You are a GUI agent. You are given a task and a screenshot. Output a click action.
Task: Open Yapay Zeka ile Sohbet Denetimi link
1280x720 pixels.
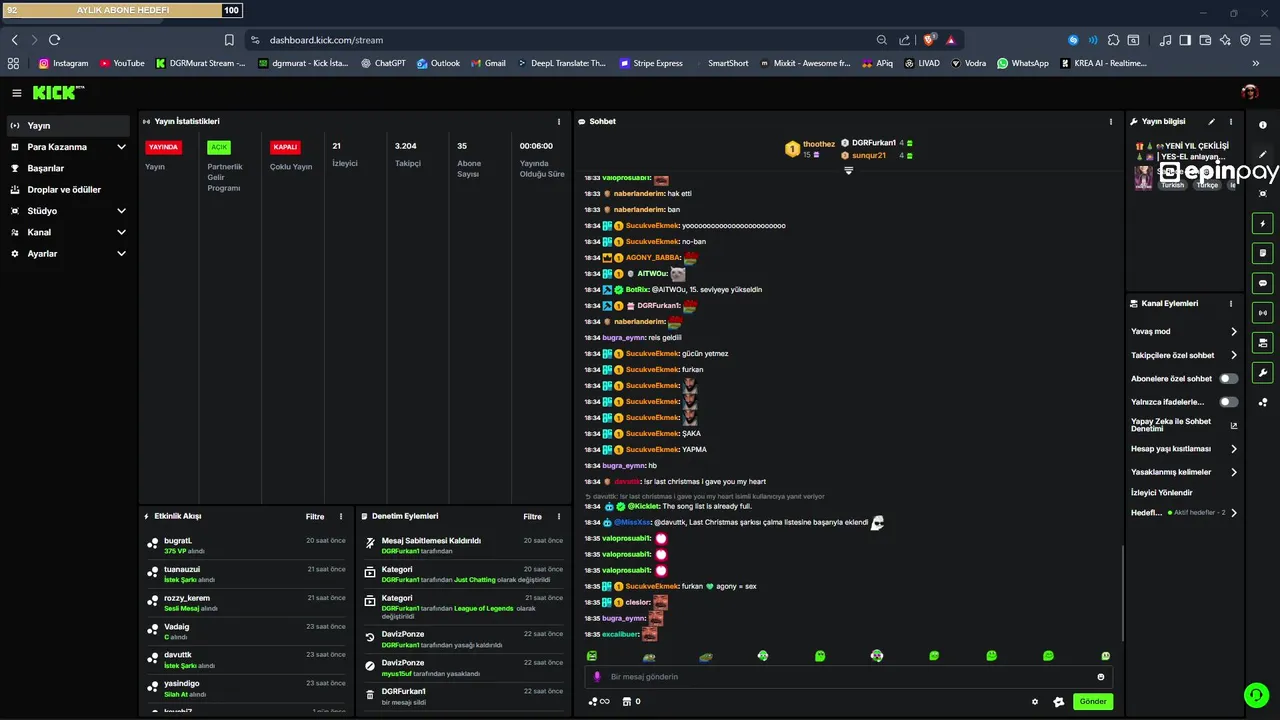(x=1184, y=425)
